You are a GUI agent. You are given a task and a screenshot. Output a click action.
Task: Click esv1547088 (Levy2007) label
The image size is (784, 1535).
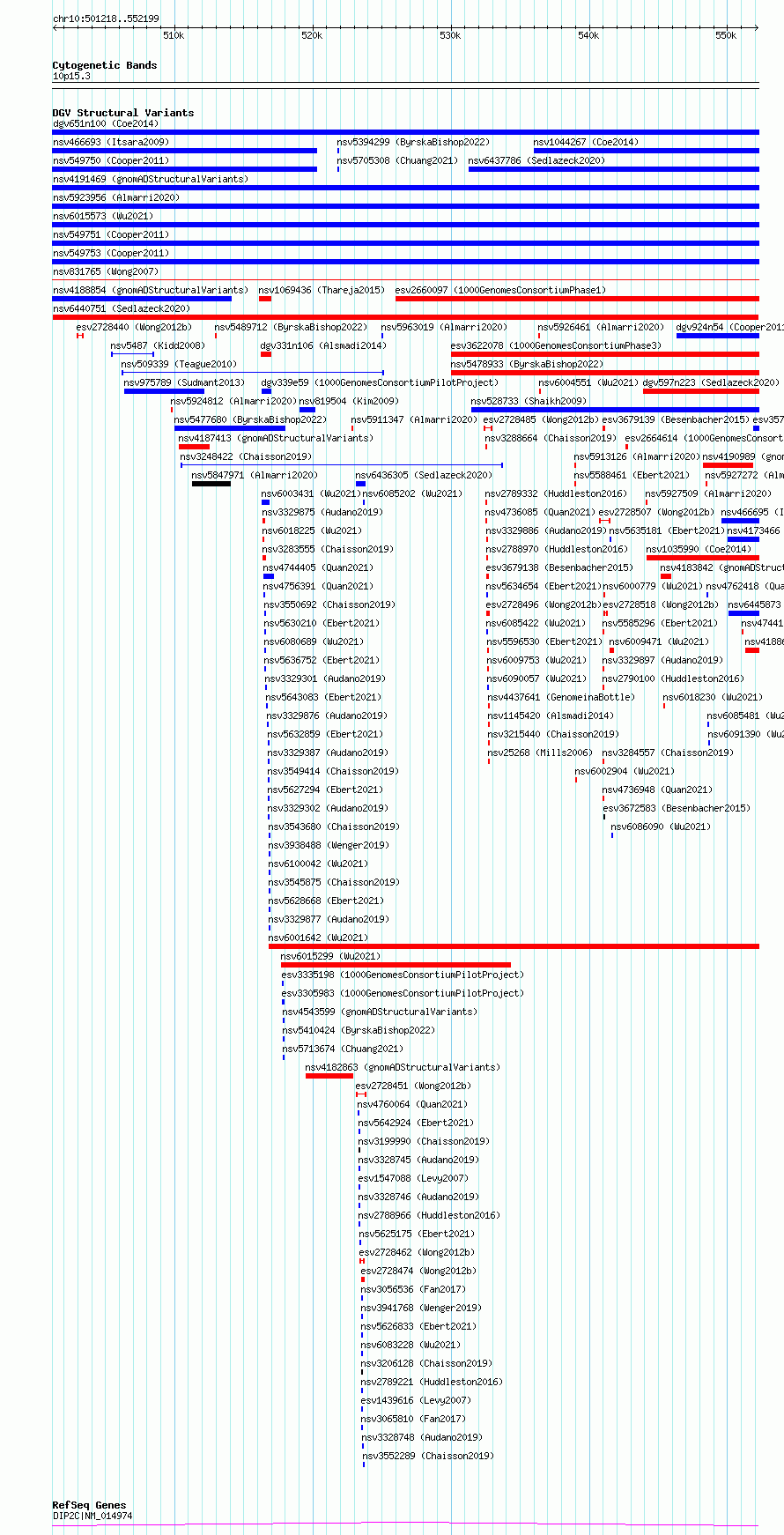[413, 1178]
